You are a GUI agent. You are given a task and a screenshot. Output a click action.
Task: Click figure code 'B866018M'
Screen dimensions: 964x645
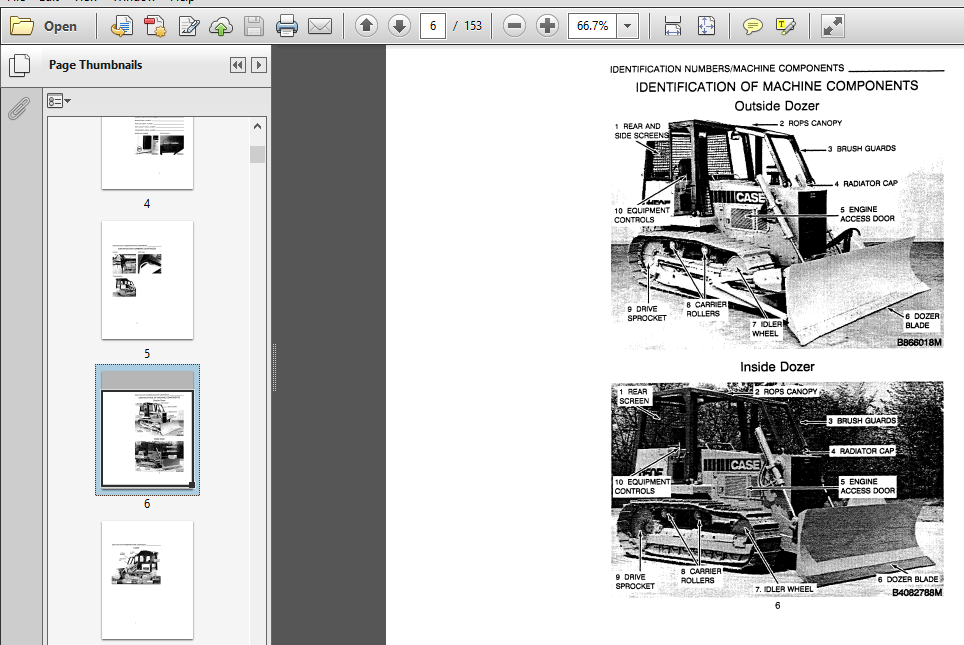(x=919, y=342)
